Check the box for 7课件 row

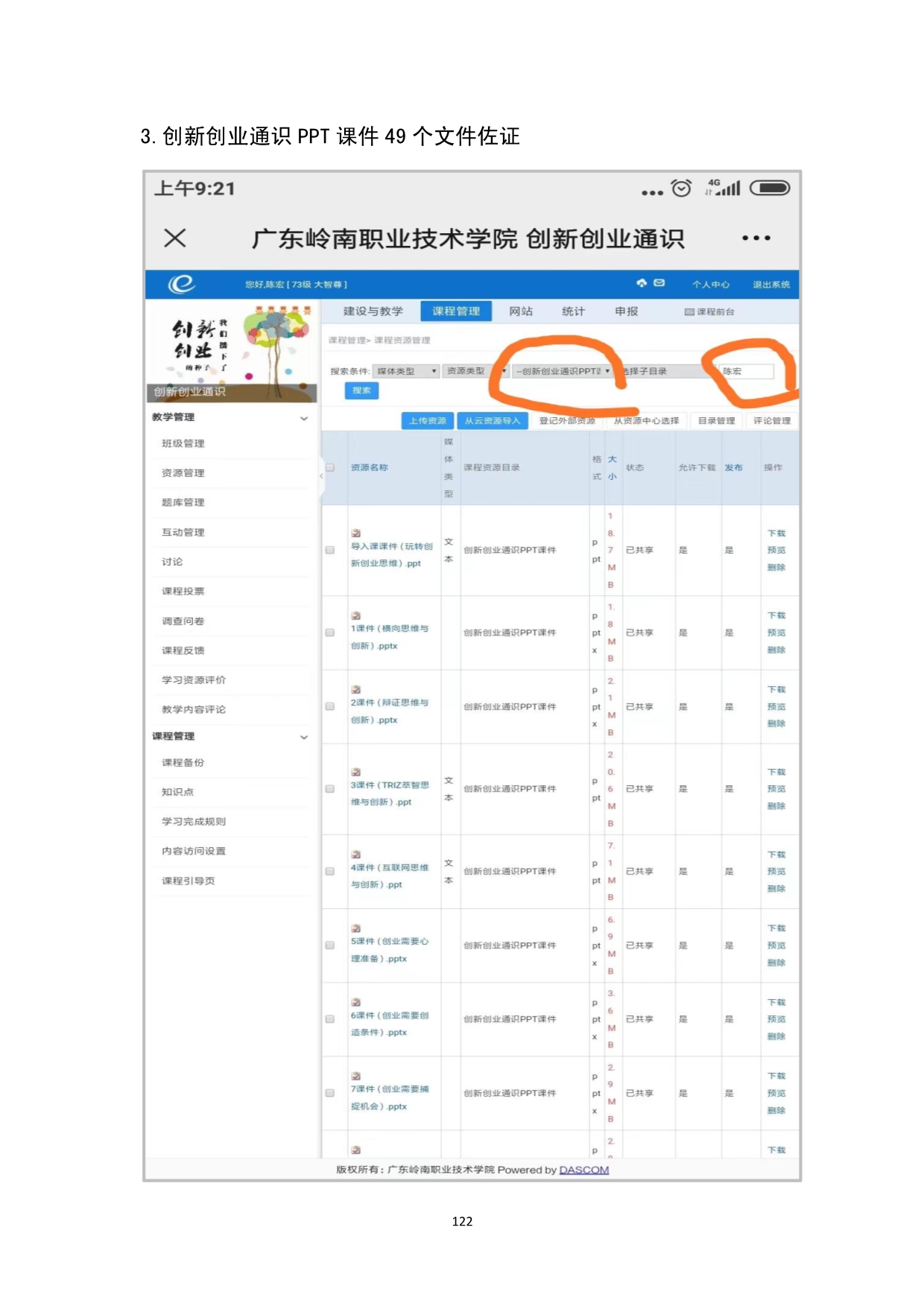tap(330, 1093)
